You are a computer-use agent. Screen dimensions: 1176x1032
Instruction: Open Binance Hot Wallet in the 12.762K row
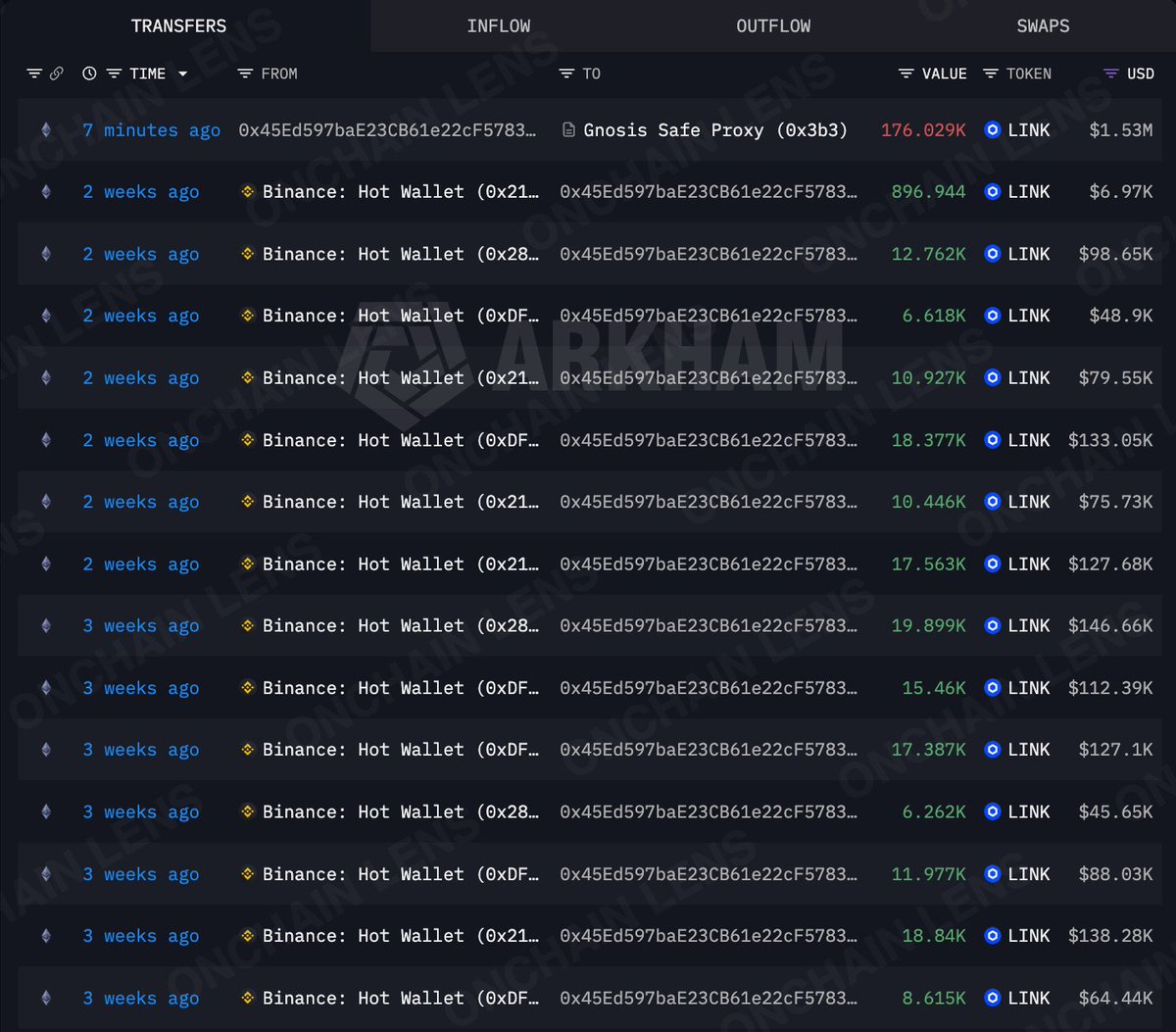401,254
